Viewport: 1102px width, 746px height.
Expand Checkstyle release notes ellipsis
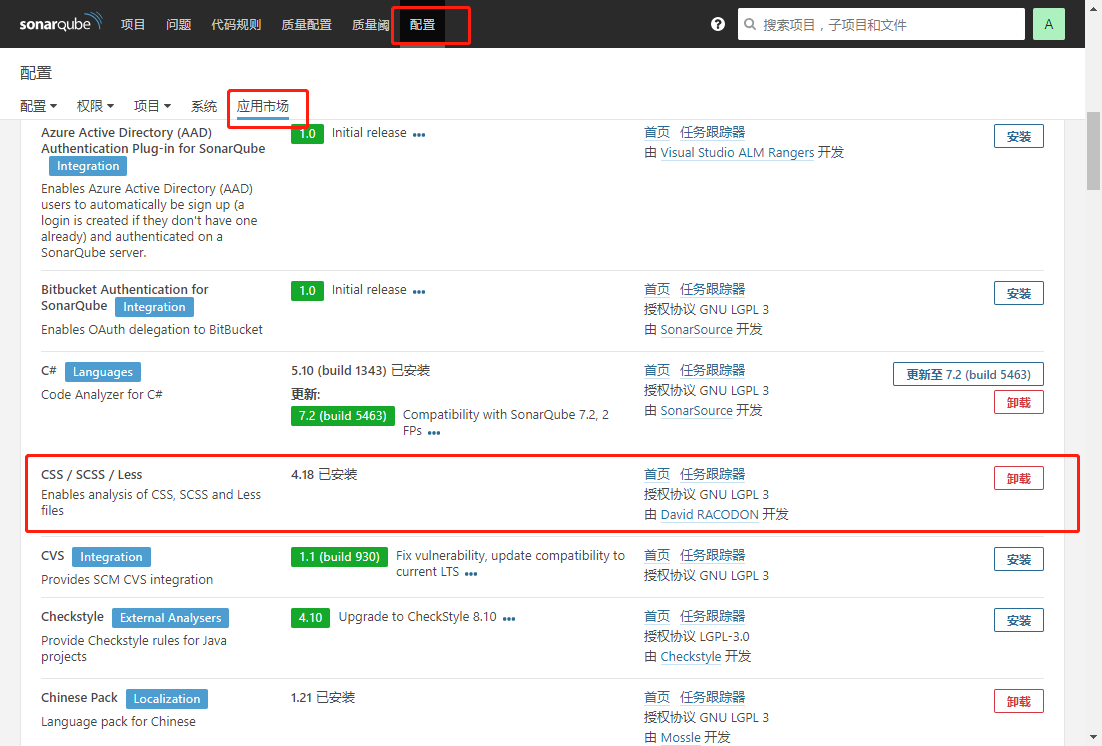(x=509, y=618)
